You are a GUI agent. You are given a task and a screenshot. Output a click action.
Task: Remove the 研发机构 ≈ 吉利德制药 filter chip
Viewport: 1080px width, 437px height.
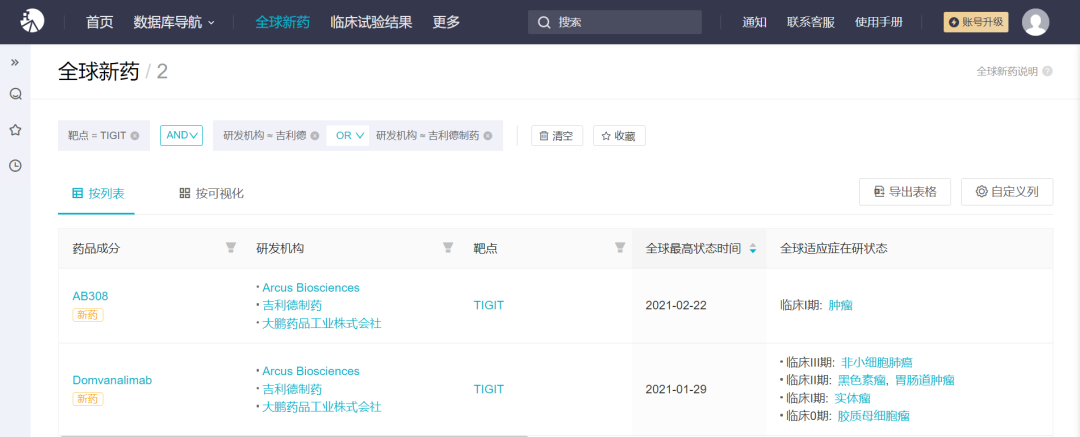488,136
